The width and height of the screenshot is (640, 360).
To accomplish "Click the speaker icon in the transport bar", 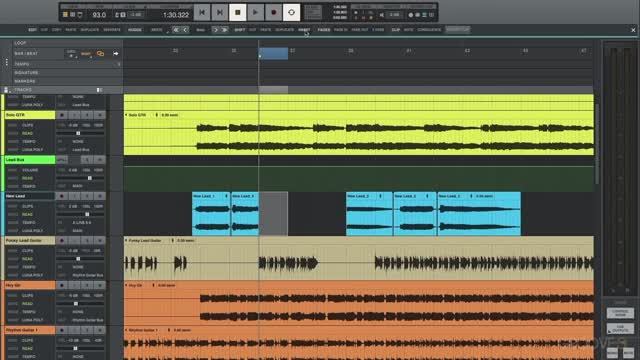I will point(382,15).
